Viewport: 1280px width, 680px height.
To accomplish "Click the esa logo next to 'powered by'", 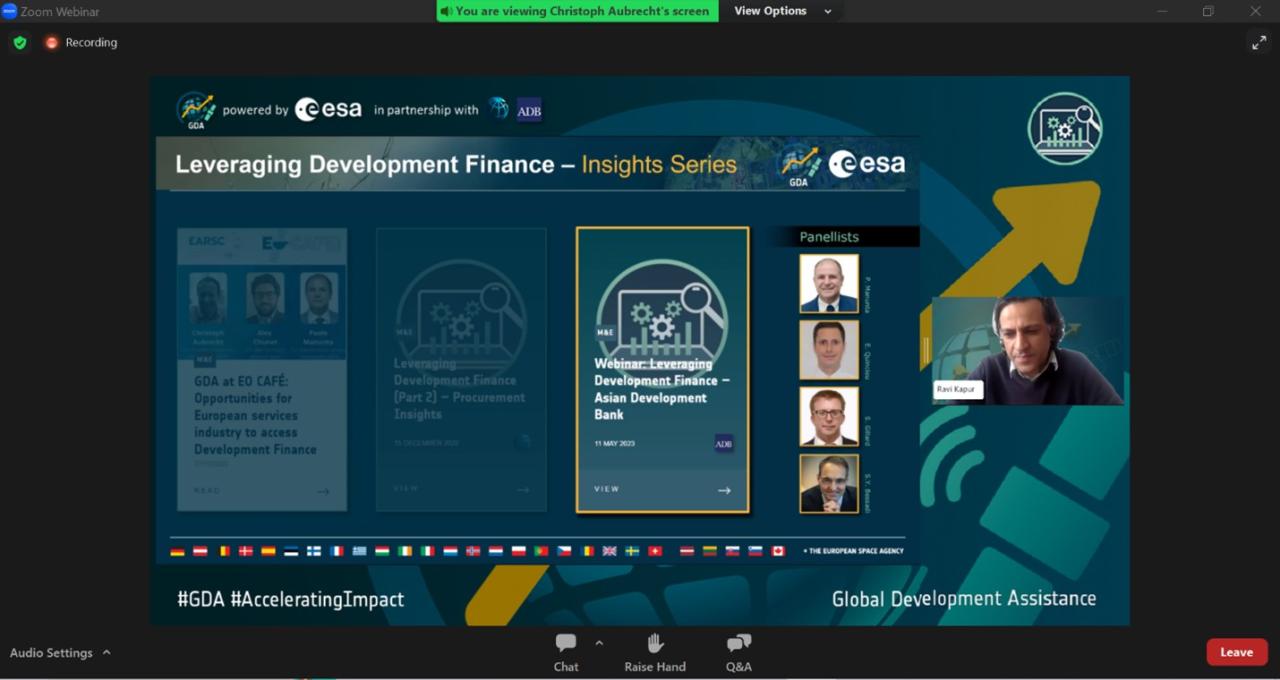I will (x=328, y=110).
